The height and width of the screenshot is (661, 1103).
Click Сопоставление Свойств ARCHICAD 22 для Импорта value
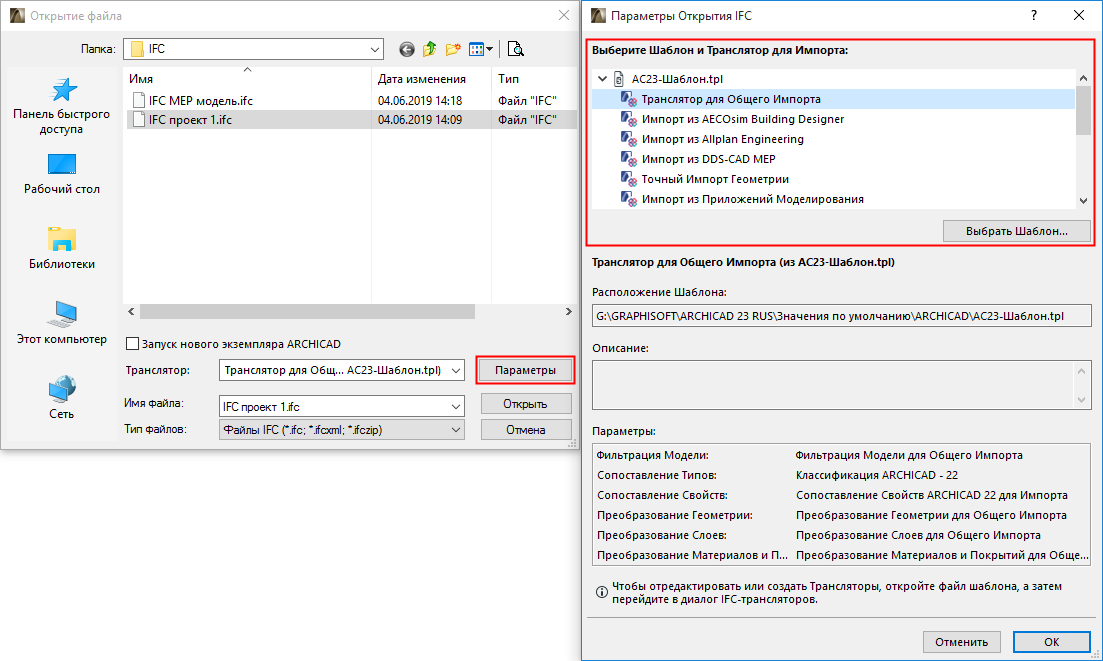[x=931, y=495]
